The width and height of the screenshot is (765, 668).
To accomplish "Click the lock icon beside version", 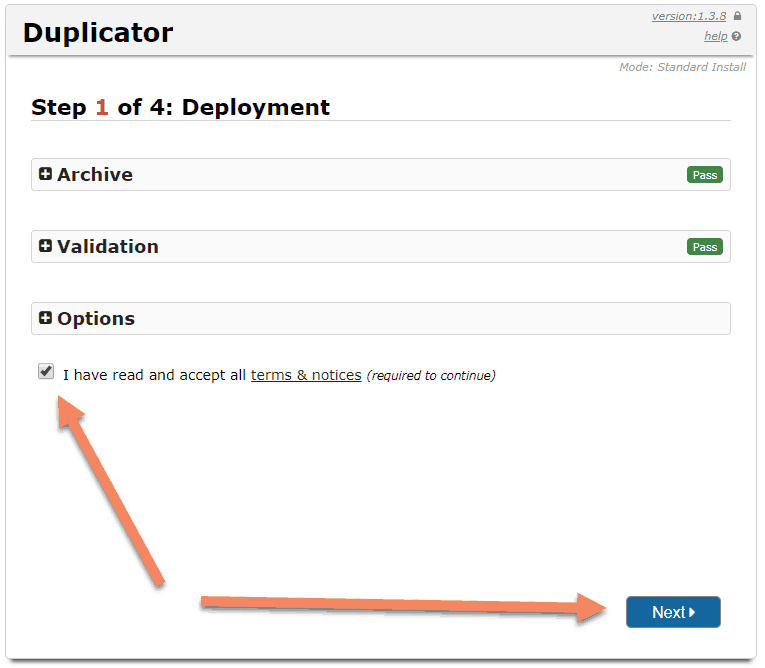I will click(737, 16).
